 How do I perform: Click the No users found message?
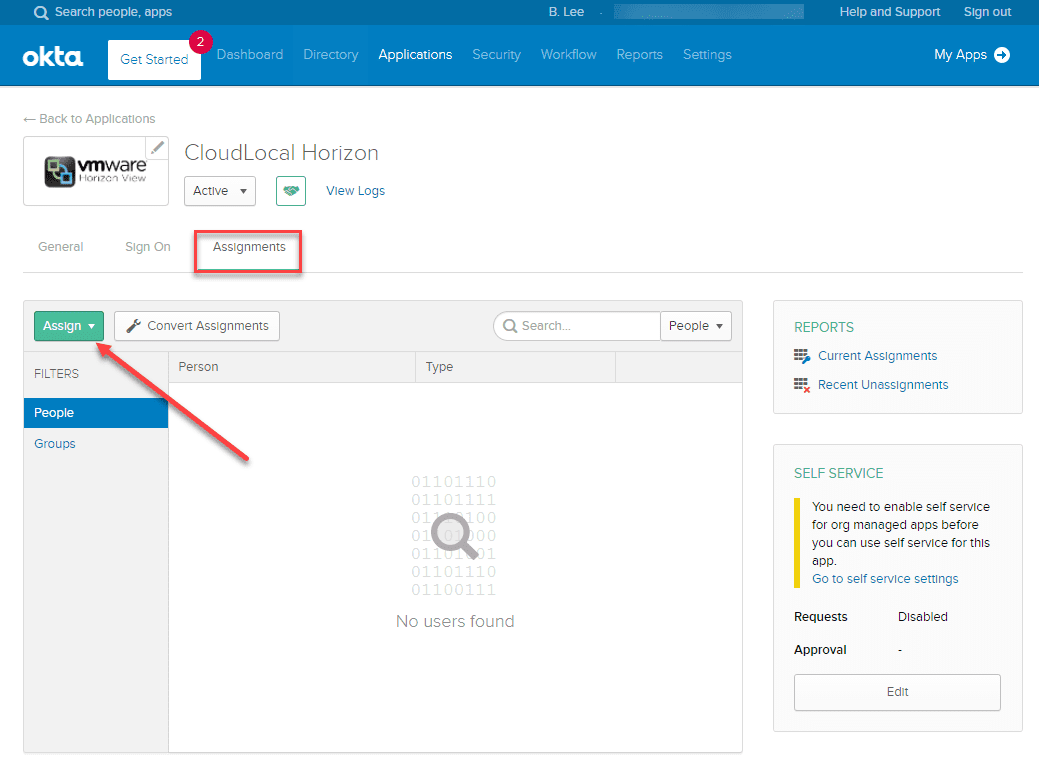click(455, 622)
